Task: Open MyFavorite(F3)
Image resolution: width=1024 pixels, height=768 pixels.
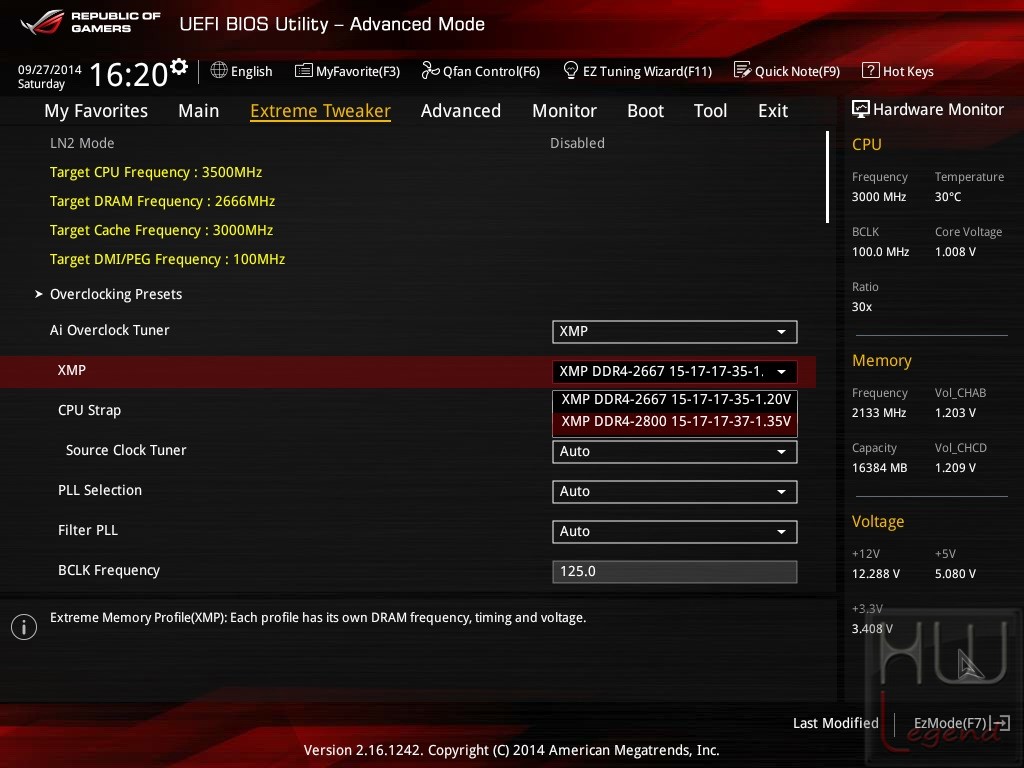Action: point(347,71)
